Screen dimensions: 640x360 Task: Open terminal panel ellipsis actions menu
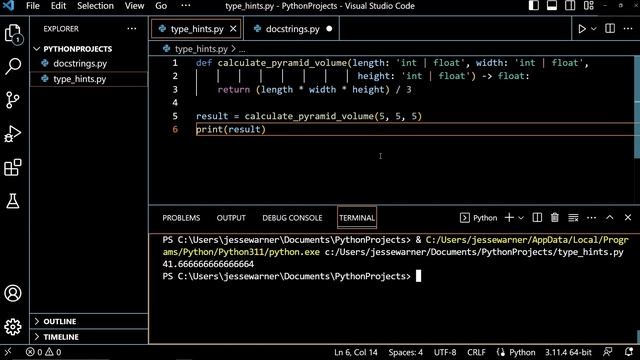[591, 218]
